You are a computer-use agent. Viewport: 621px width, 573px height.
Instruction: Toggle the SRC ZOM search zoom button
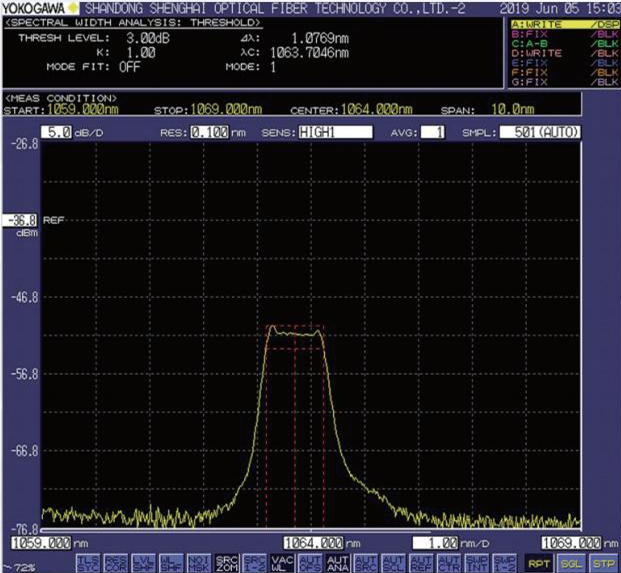pos(227,563)
